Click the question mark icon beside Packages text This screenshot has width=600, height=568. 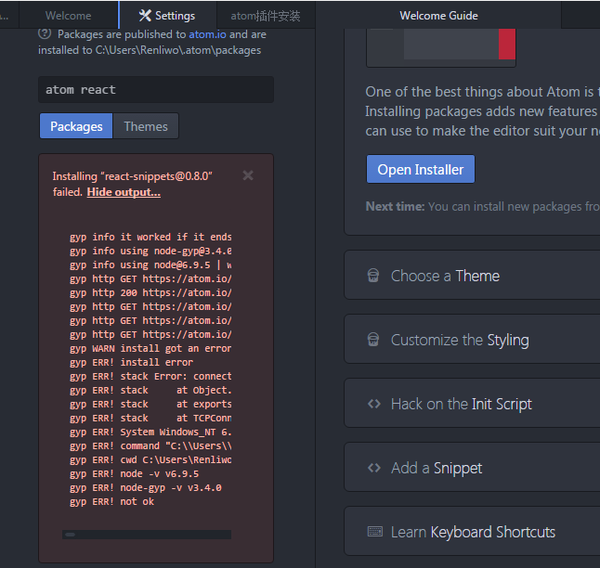(x=45, y=33)
